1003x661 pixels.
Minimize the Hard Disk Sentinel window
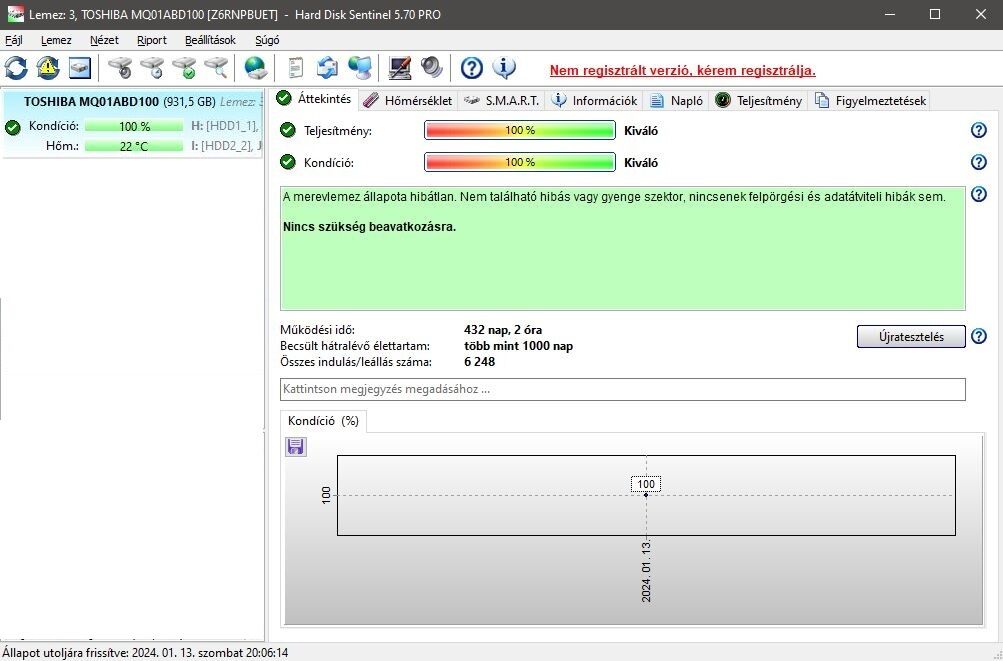point(889,14)
